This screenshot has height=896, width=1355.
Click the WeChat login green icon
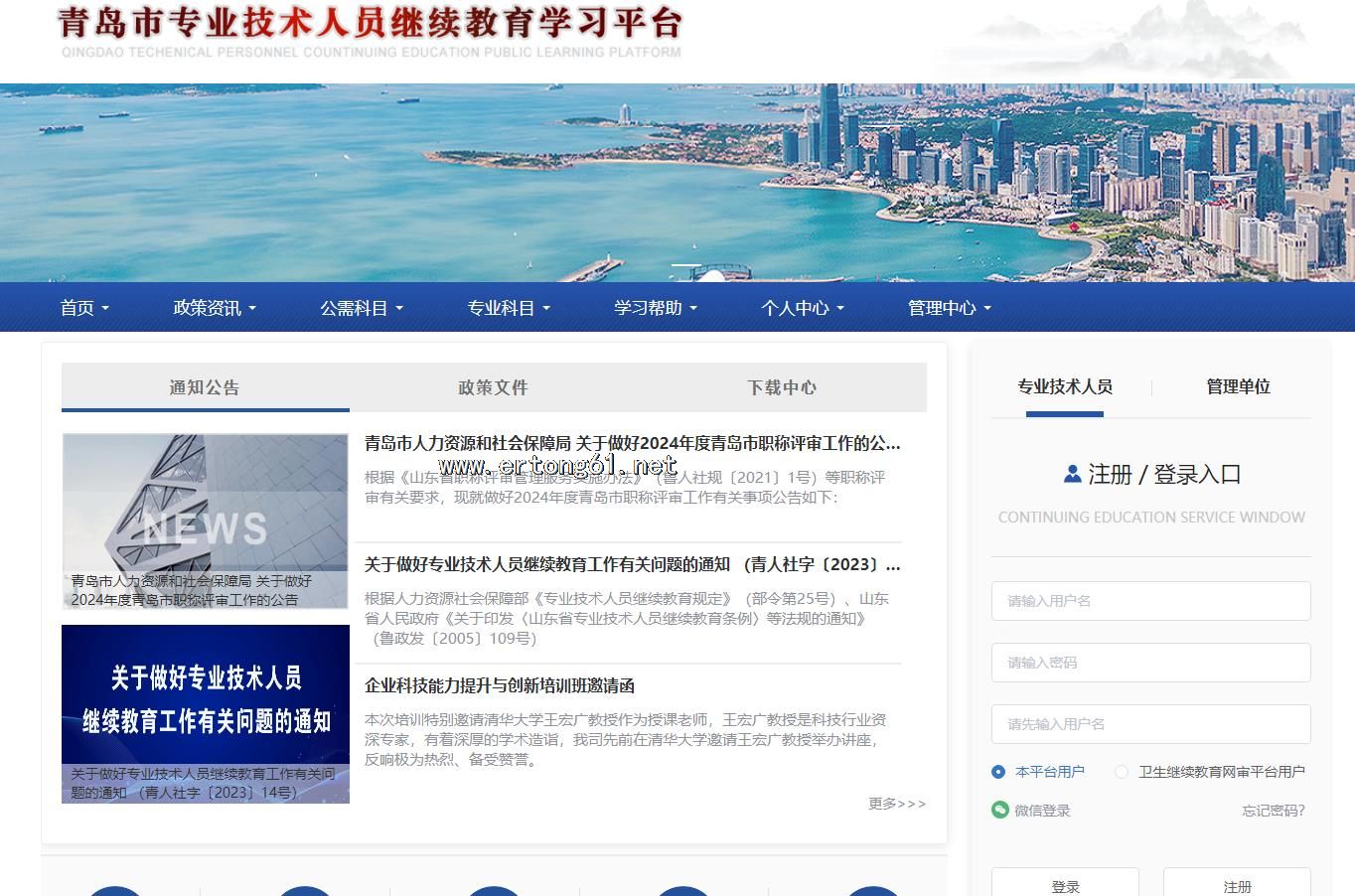pos(999,810)
